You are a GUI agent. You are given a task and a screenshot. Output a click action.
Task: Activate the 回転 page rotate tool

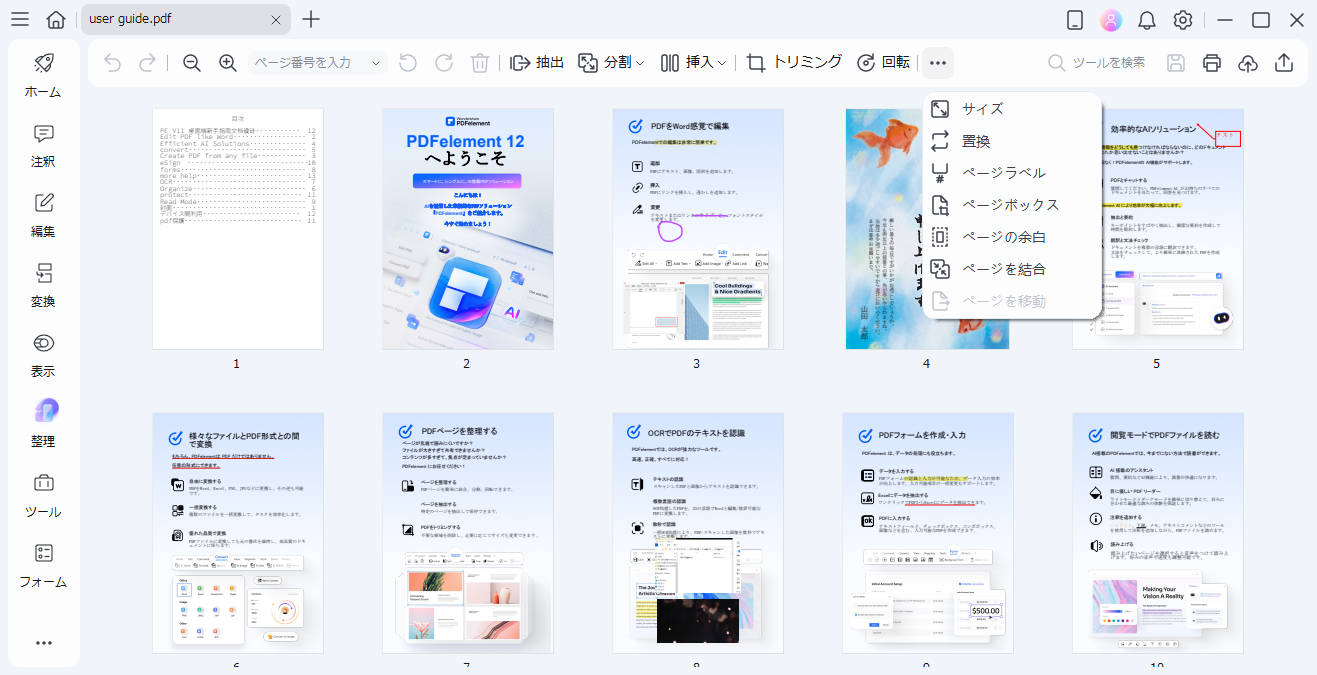[x=880, y=62]
